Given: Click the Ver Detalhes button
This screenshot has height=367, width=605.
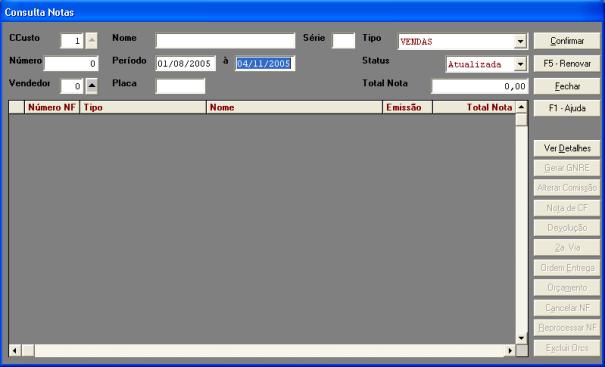Looking at the screenshot, I should pyautogui.click(x=567, y=149).
